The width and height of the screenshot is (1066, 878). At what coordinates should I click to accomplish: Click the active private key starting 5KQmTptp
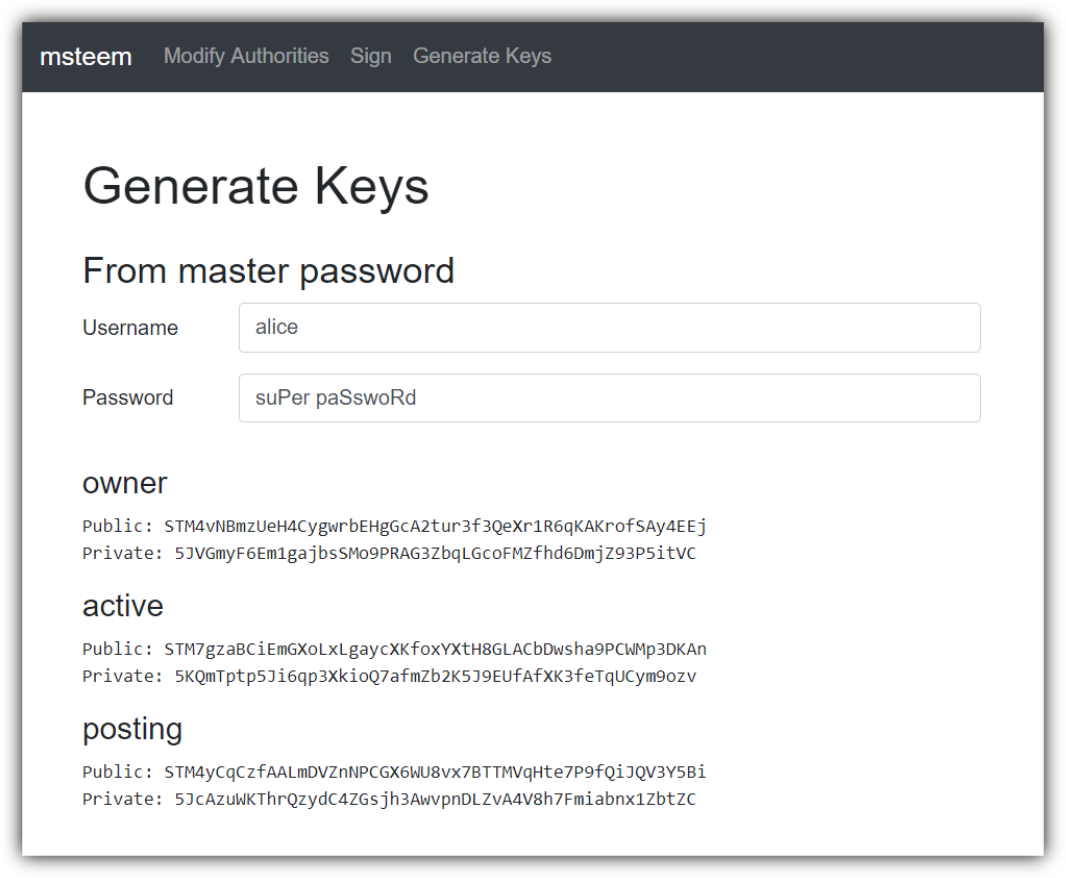pos(435,676)
